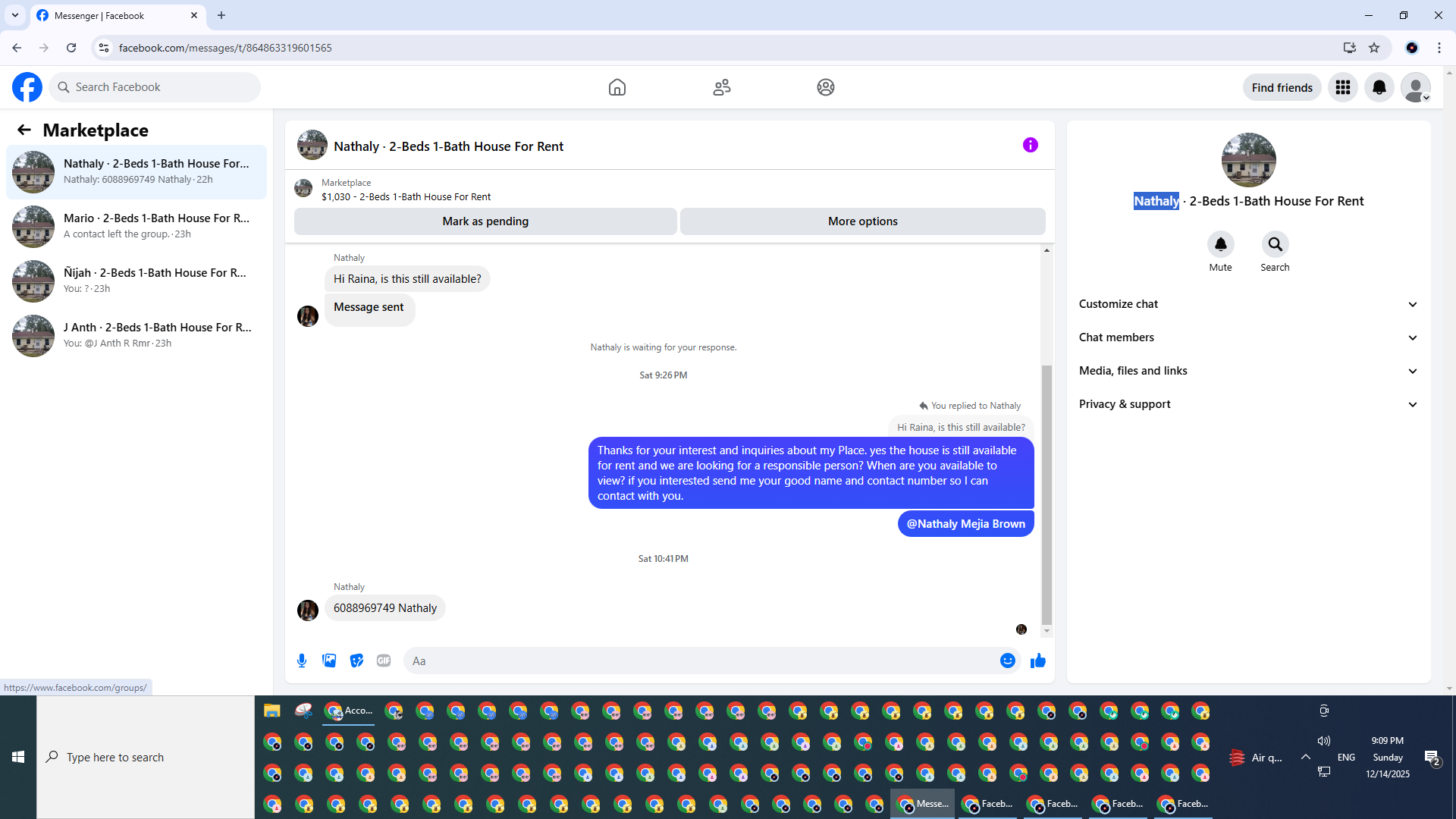Click Mark as pending button
Screen dimensions: 1456x819
[x=485, y=221]
